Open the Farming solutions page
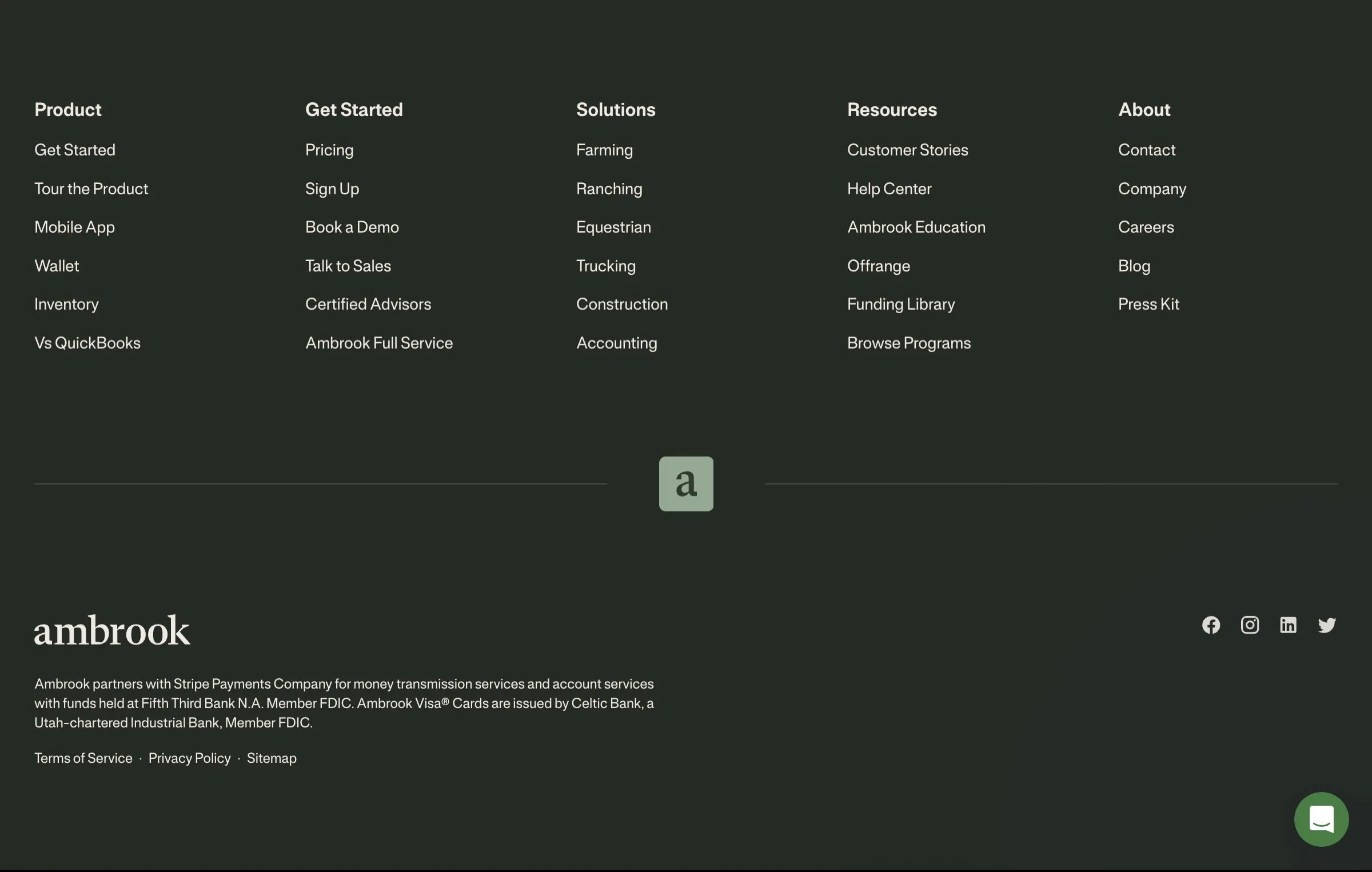Screen dimensions: 1372x872 pos(604,150)
